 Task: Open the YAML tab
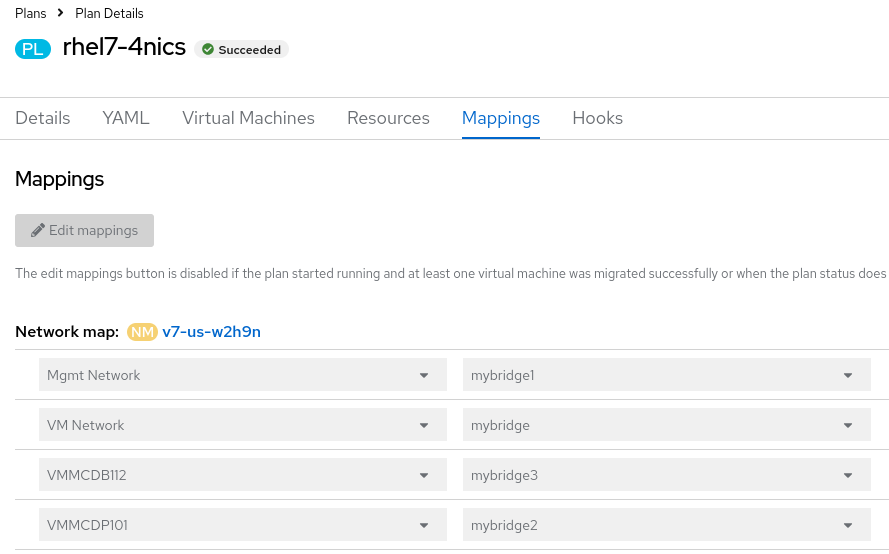[126, 118]
